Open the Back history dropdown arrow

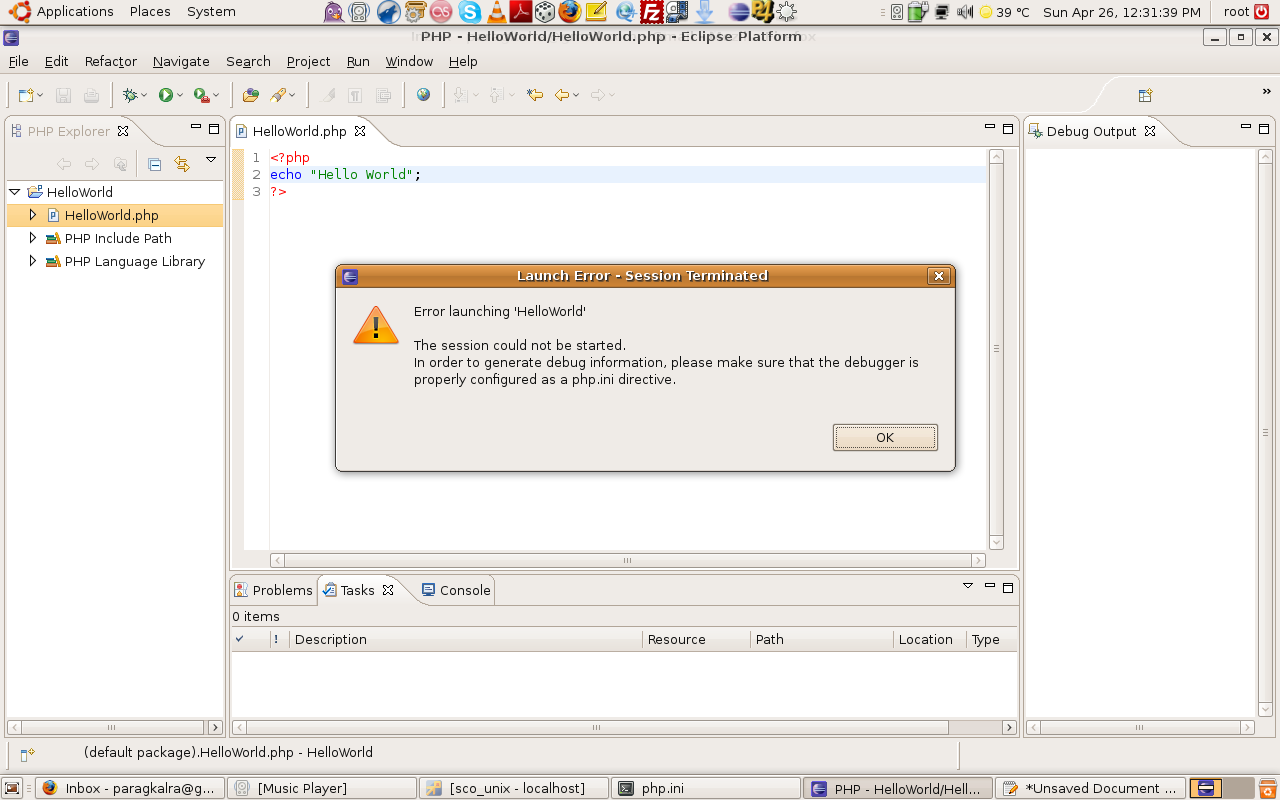point(576,96)
